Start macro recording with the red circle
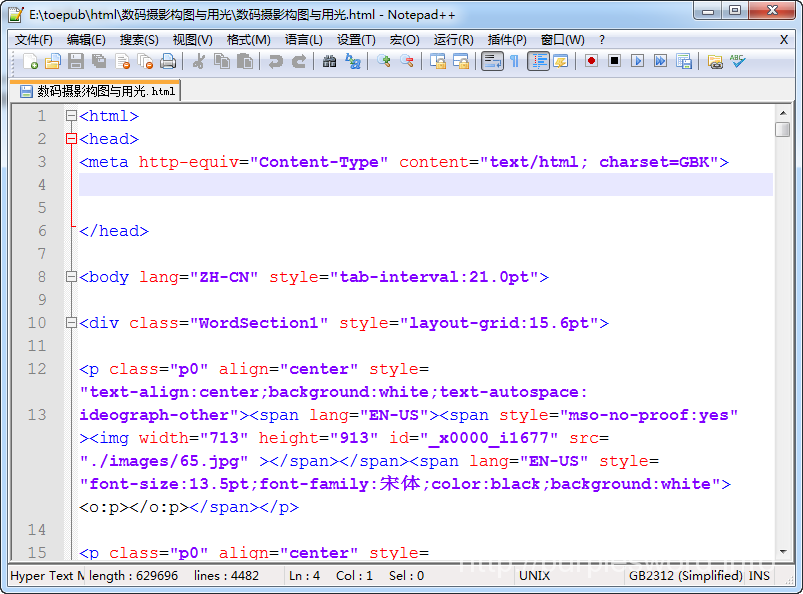 (591, 61)
